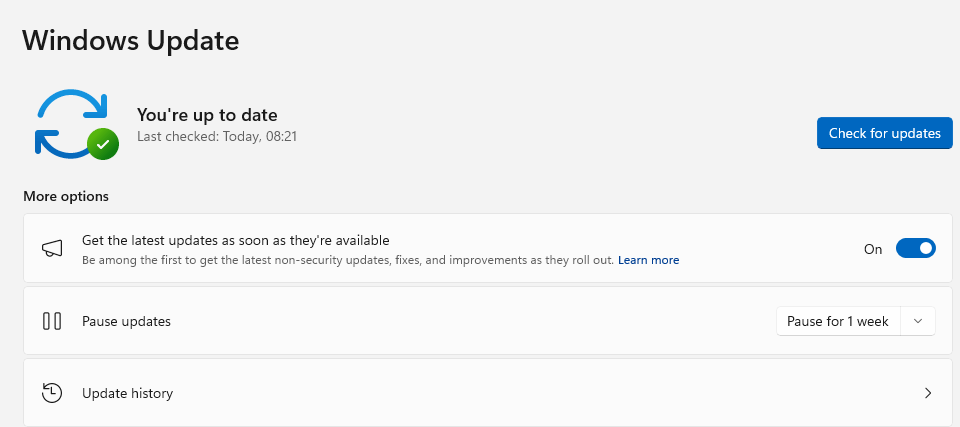The height and width of the screenshot is (427, 960).
Task: Click the Update history clock icon
Action: pos(52,393)
